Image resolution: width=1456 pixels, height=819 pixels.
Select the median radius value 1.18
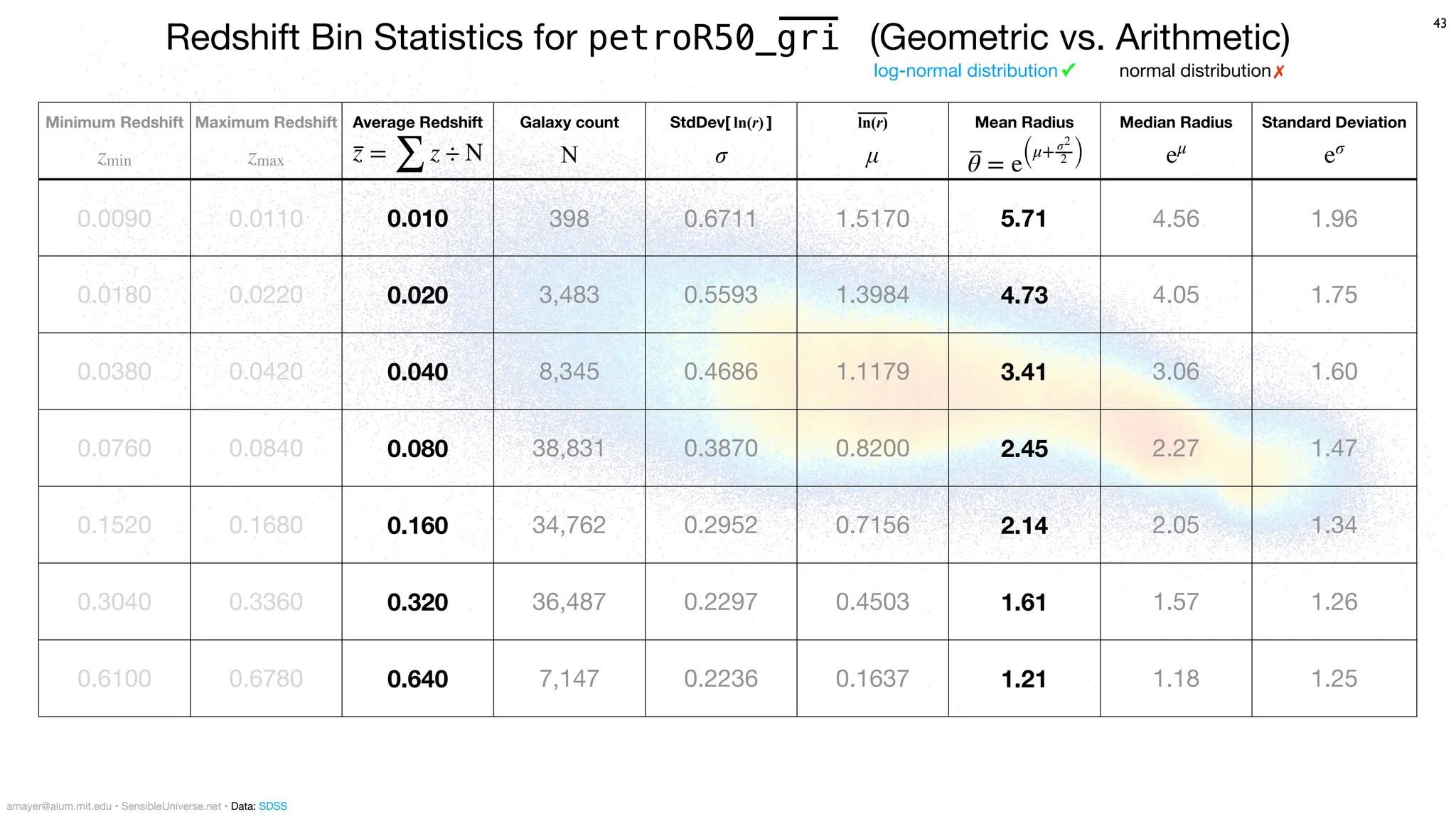[1176, 679]
